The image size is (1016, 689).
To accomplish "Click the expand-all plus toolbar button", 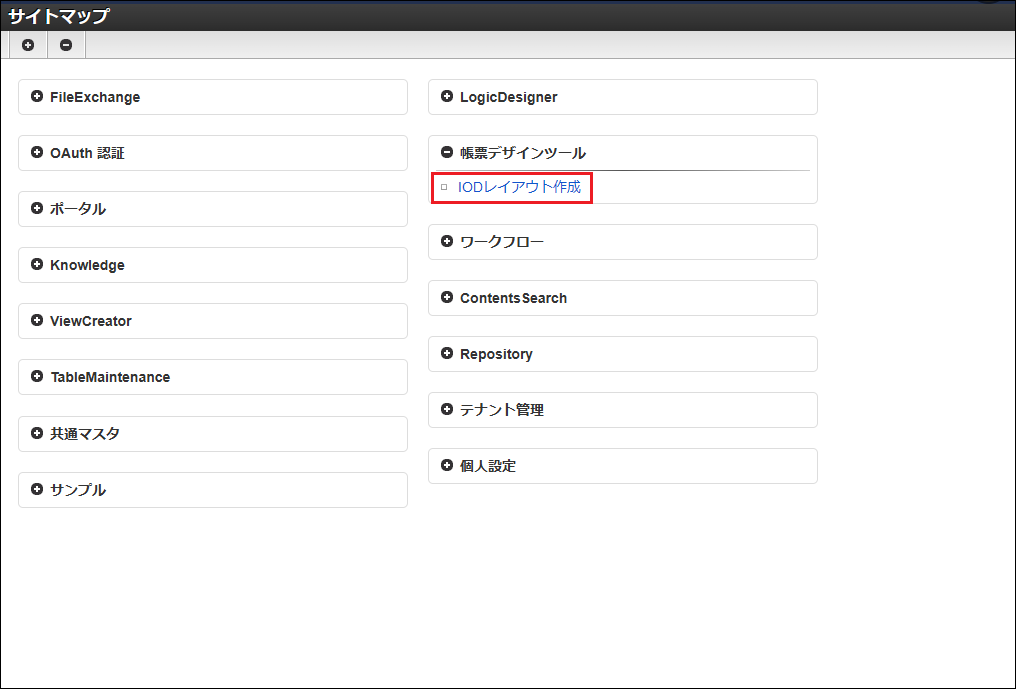I will [x=28, y=45].
